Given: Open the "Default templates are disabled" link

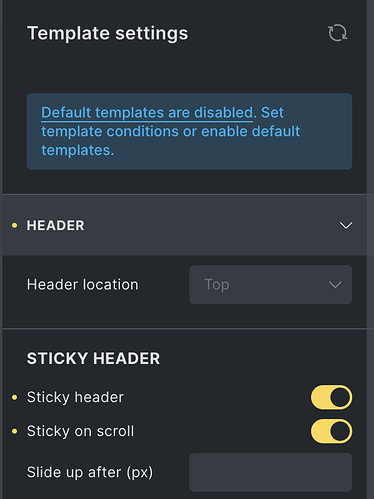Looking at the screenshot, I should tap(147, 113).
